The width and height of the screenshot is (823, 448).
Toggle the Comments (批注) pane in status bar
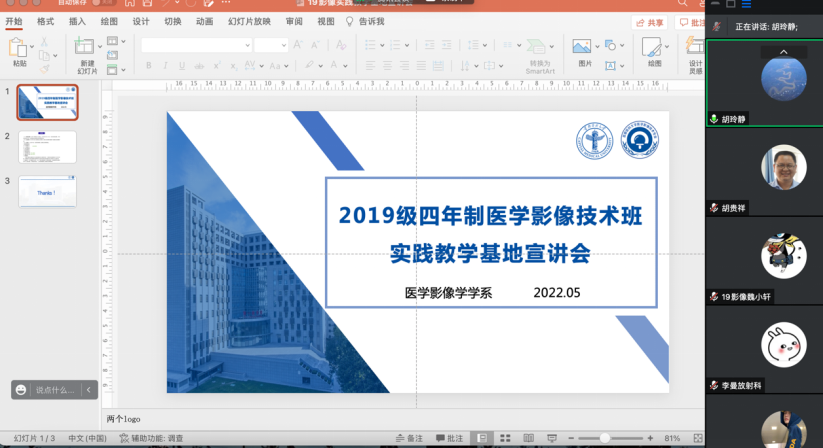(x=450, y=438)
